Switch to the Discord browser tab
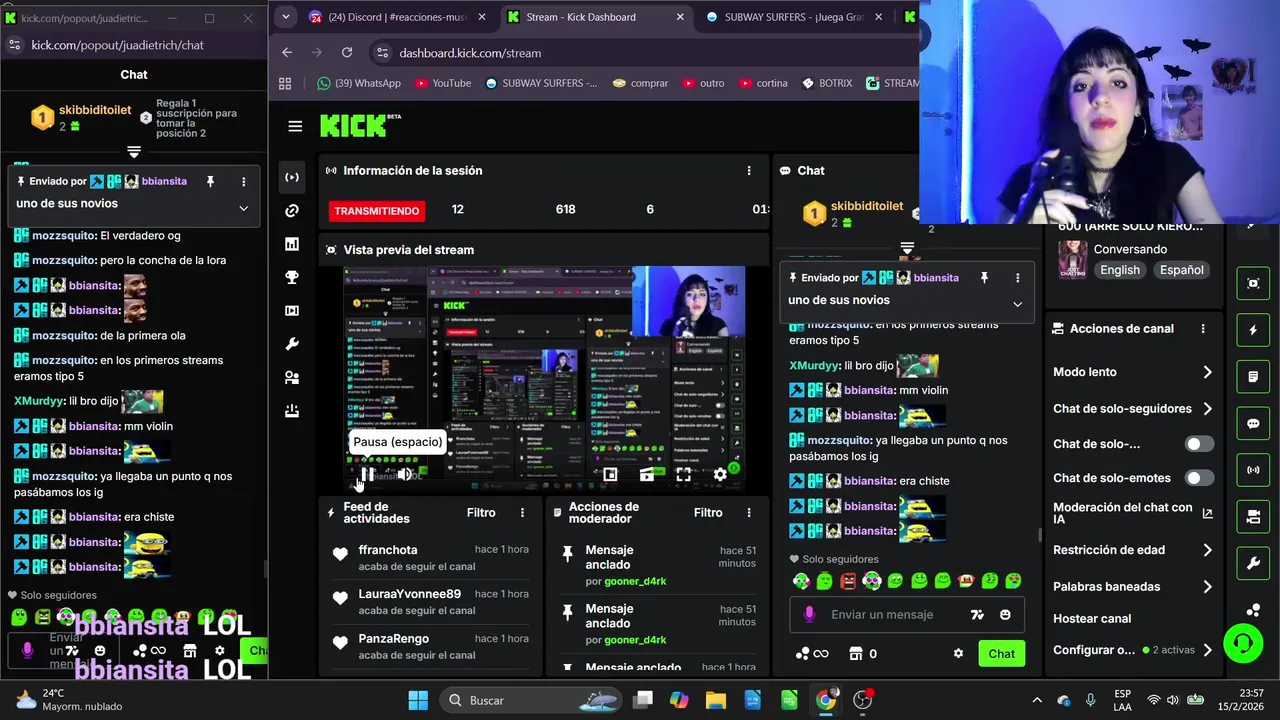This screenshot has height=720, width=1280. [x=397, y=17]
